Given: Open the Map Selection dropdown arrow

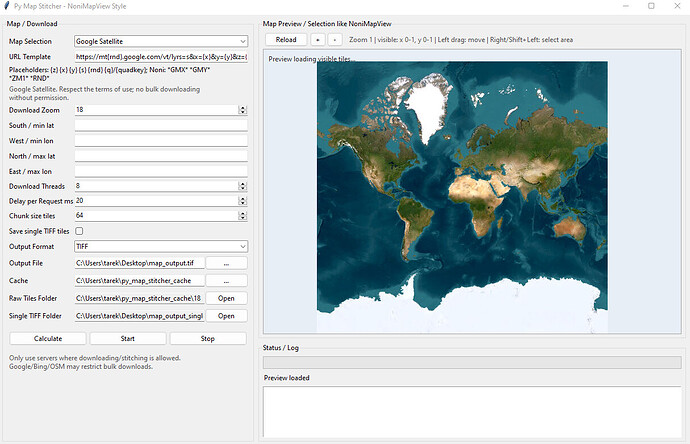Looking at the screenshot, I should (242, 41).
